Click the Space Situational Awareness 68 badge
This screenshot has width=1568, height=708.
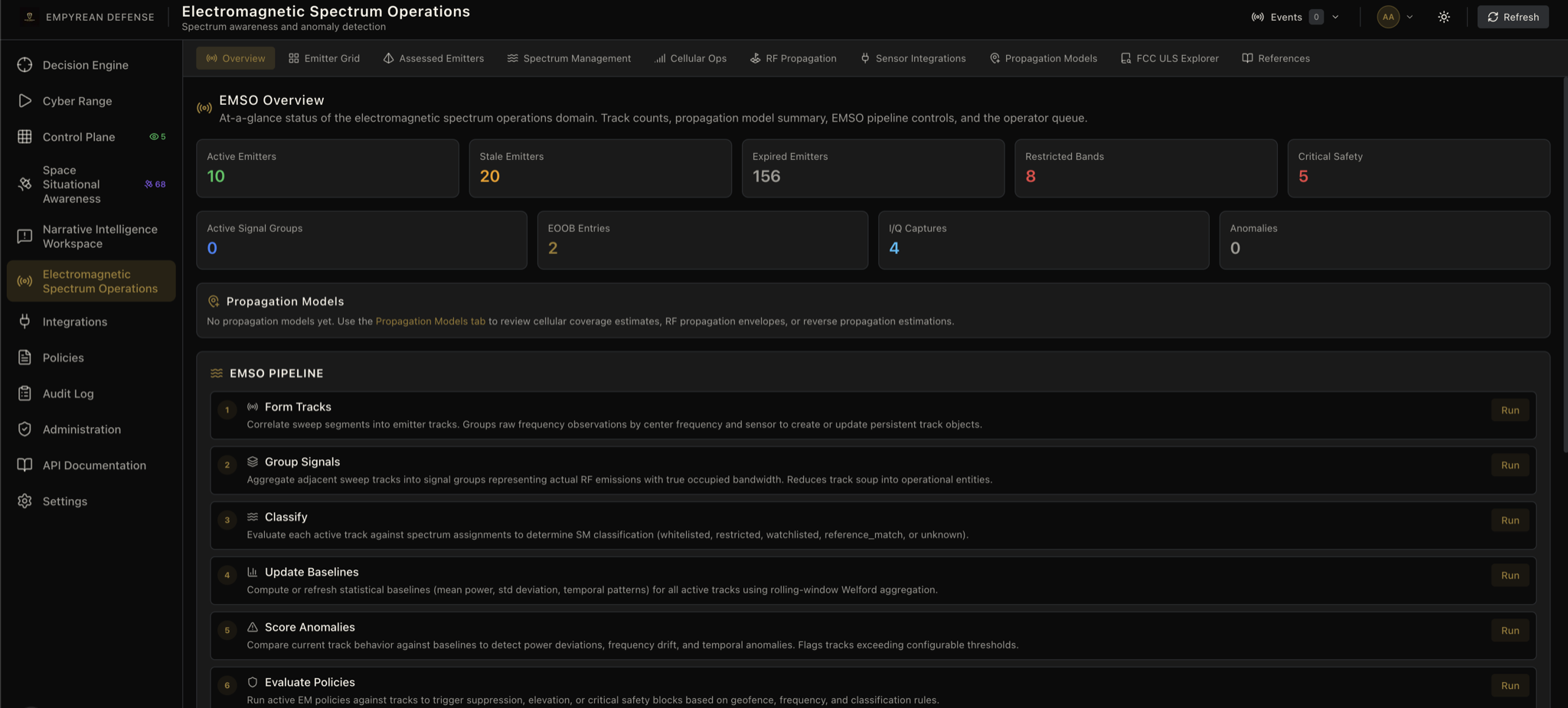[155, 184]
